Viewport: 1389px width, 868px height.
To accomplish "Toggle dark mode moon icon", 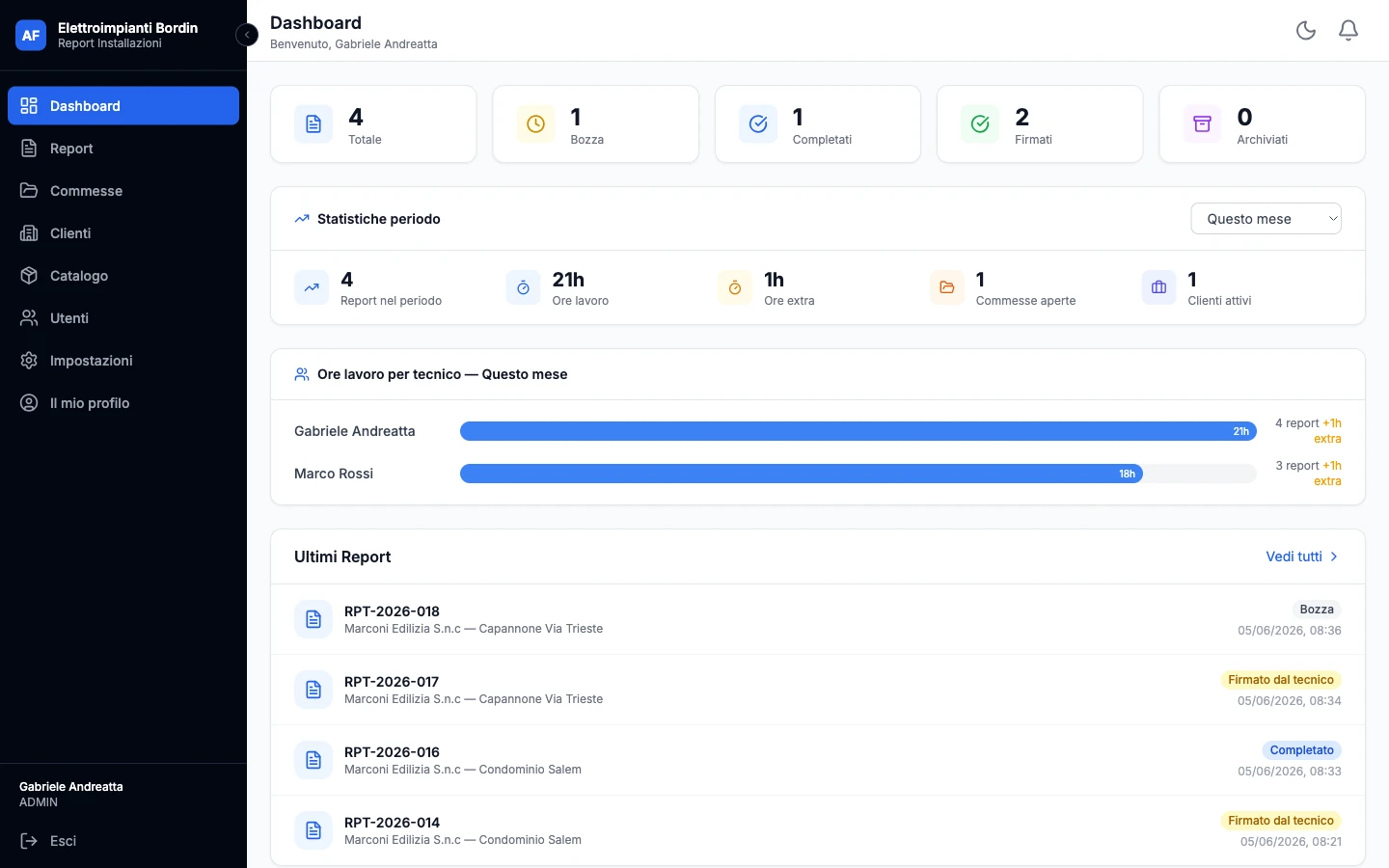I will click(1306, 31).
